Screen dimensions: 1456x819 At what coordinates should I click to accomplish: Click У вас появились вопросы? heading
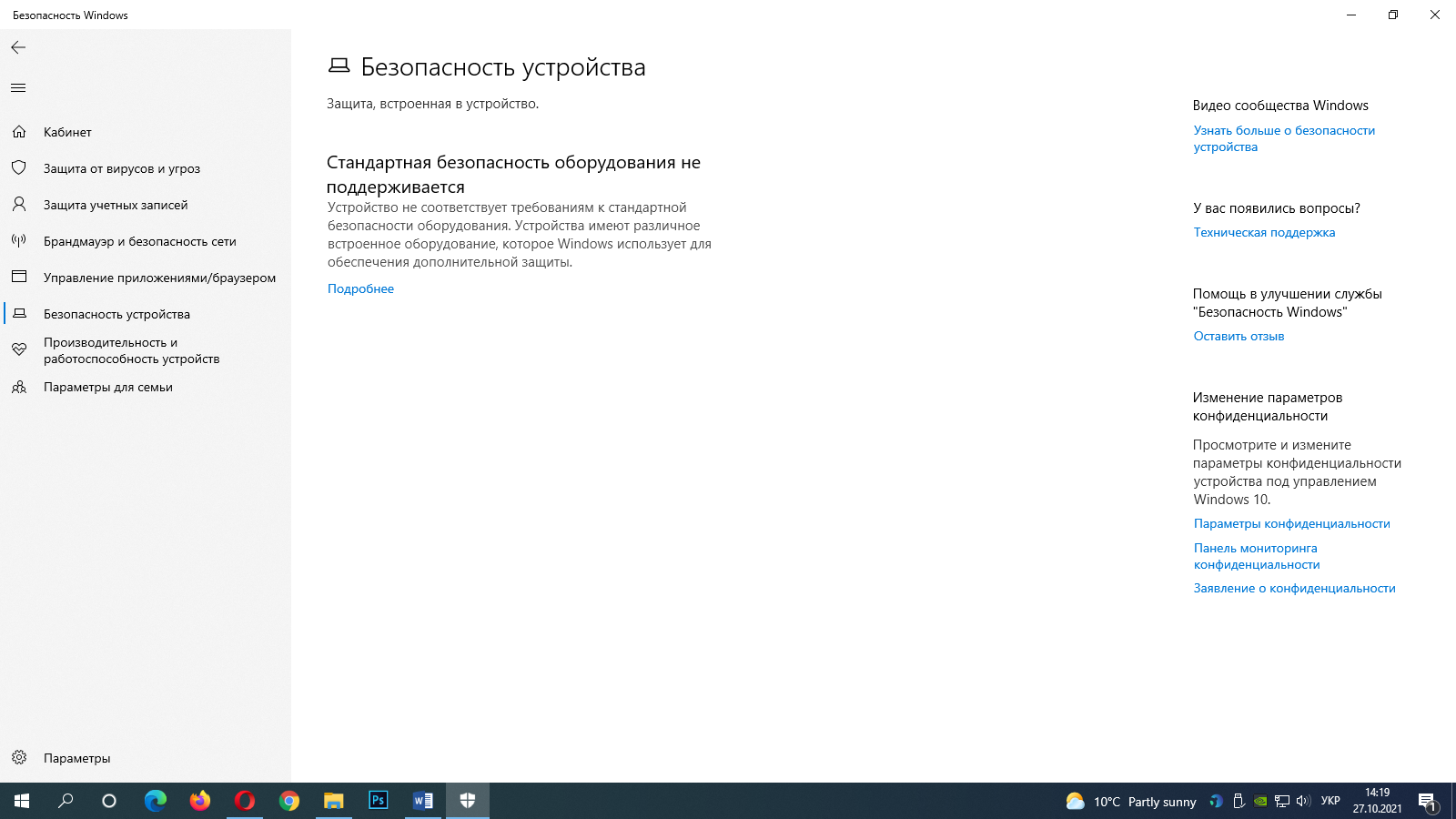coord(1277,208)
